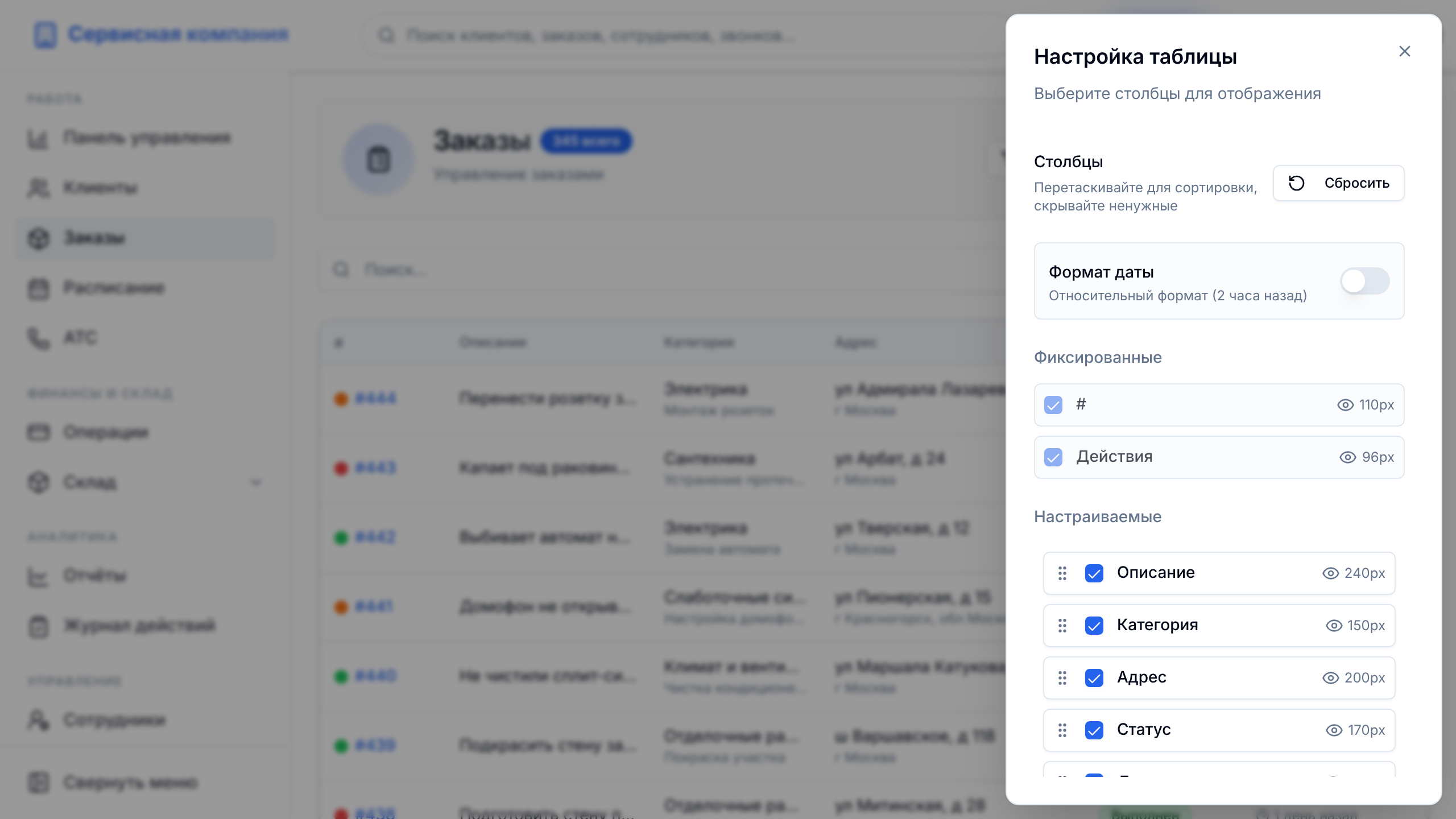Open АТС in the sidebar
1456x819 pixels.
tap(146, 338)
